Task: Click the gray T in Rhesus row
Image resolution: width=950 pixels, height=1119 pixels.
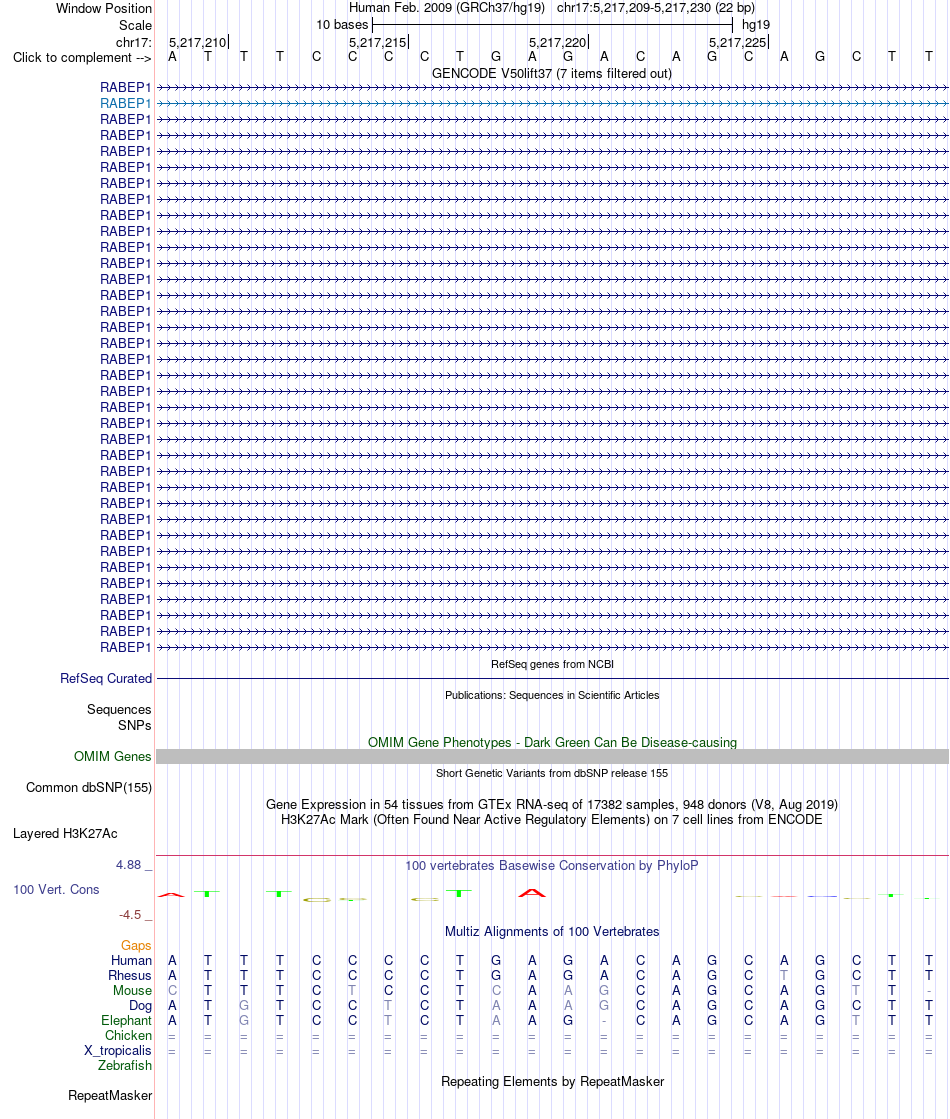Action: tap(784, 976)
